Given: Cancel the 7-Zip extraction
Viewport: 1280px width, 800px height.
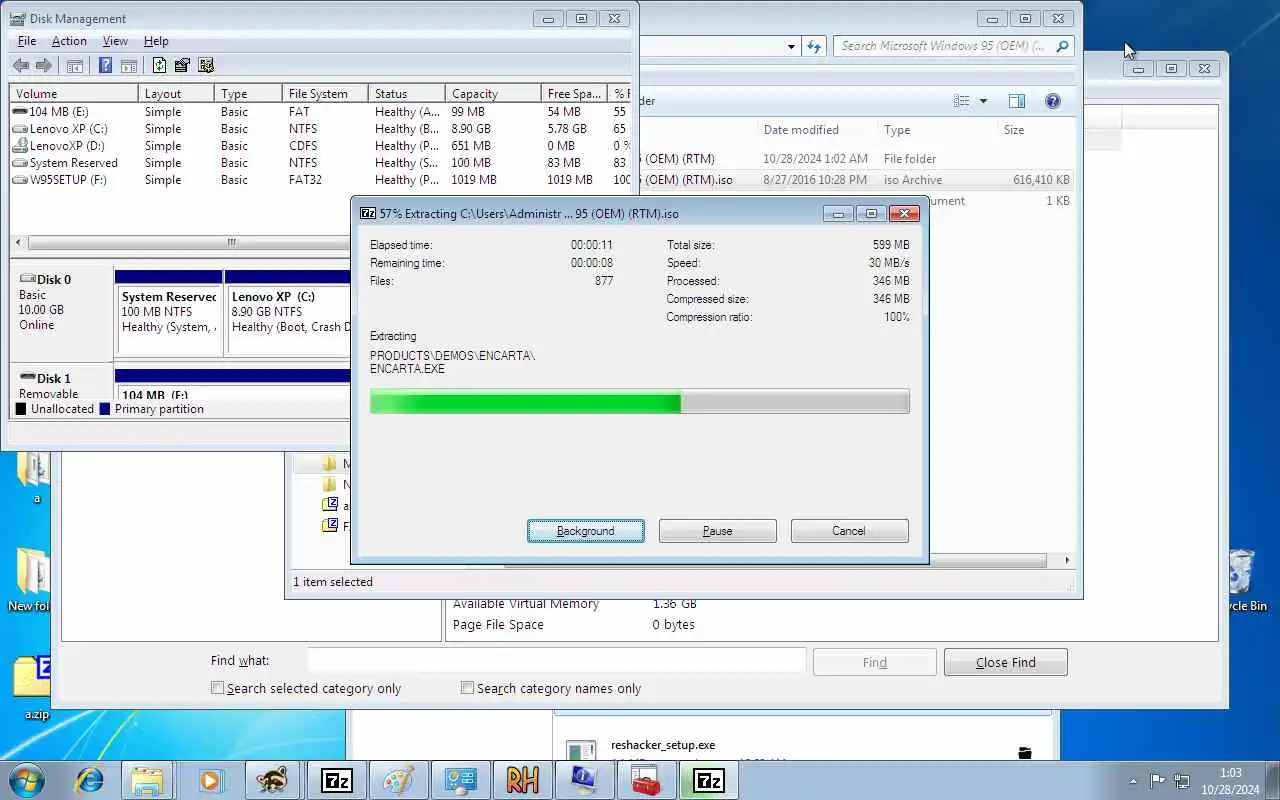Looking at the screenshot, I should tap(849, 531).
